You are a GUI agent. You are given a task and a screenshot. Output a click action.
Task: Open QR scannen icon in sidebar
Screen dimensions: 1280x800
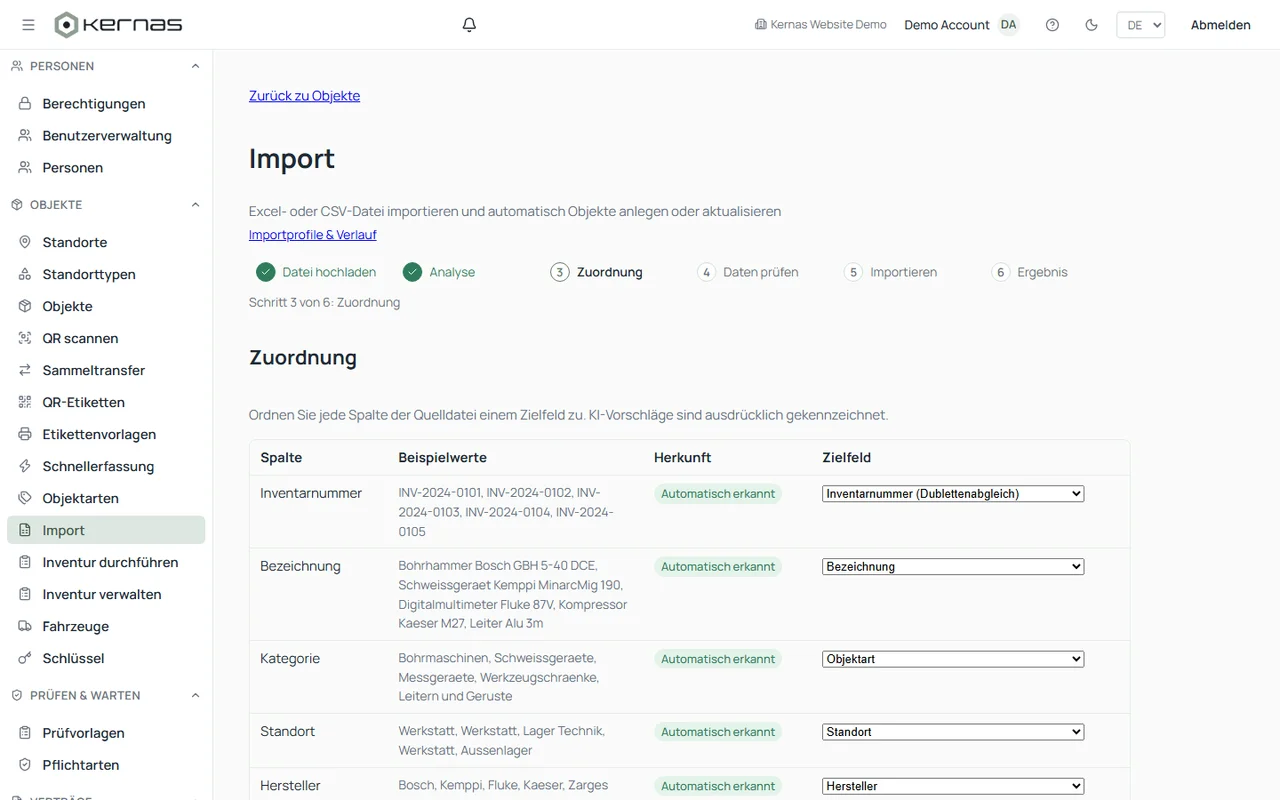[x=25, y=339]
